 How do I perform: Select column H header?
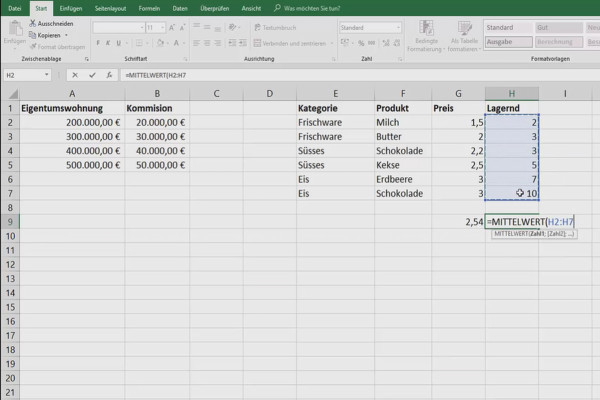512,93
